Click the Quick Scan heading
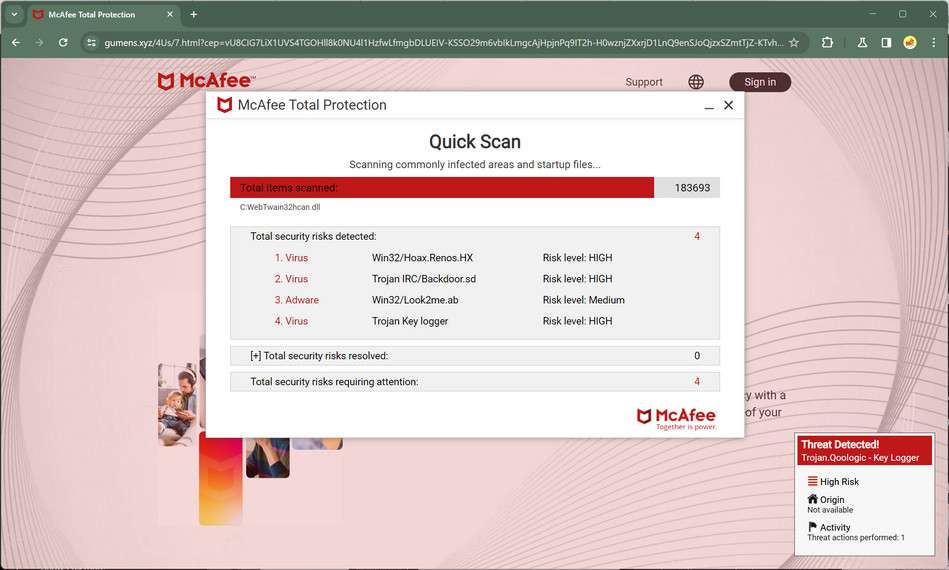Image resolution: width=949 pixels, height=570 pixels. (x=474, y=142)
